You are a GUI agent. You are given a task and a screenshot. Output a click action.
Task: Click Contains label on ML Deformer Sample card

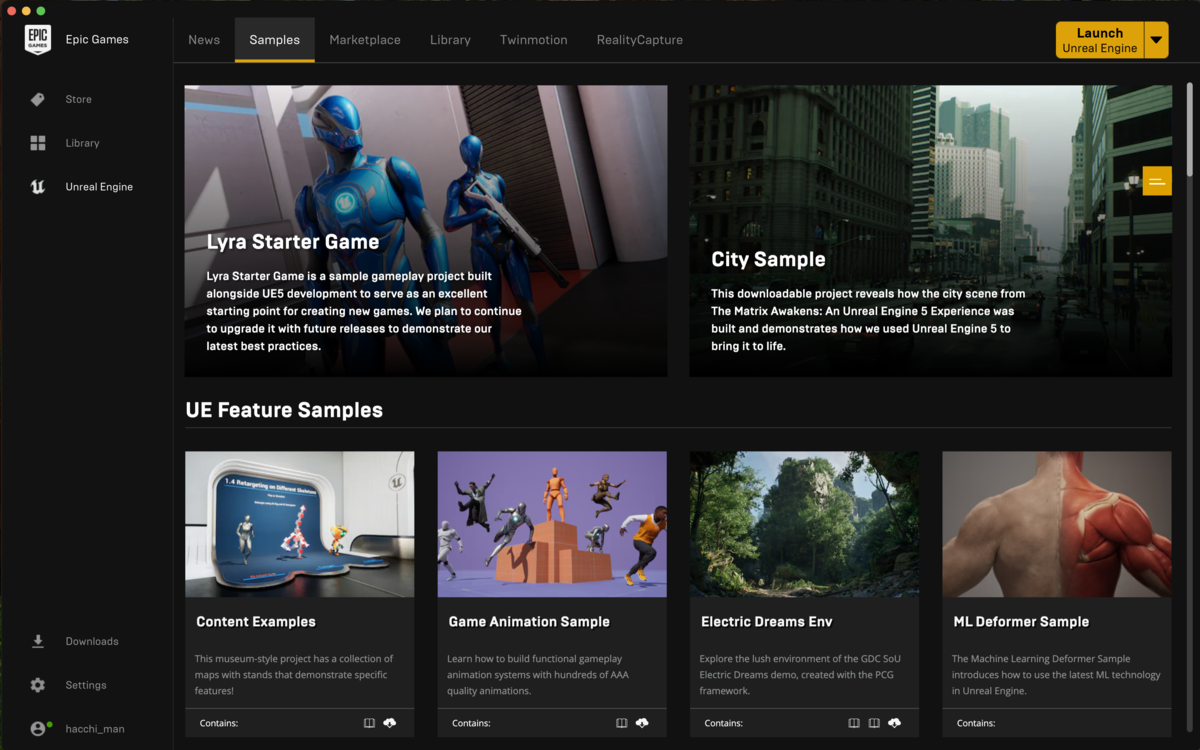tap(976, 723)
